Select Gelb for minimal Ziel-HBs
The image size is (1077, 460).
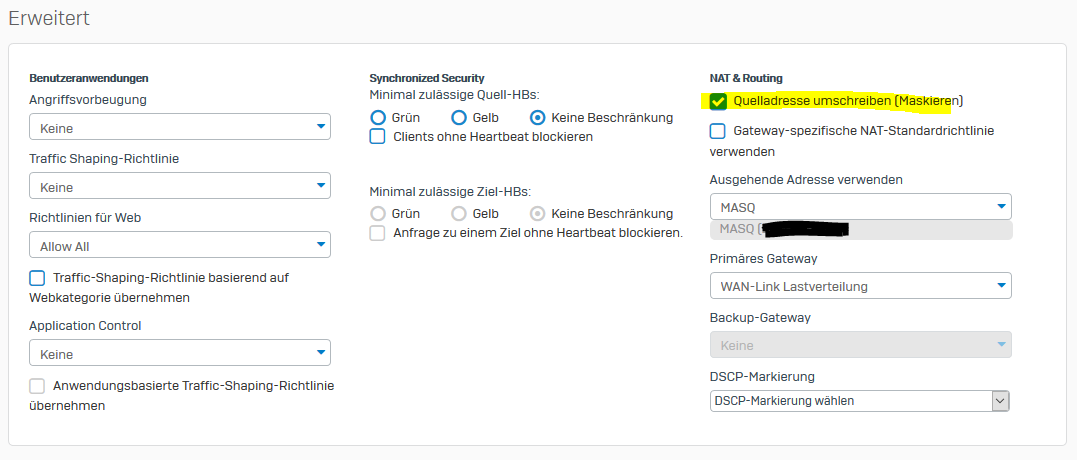(459, 213)
